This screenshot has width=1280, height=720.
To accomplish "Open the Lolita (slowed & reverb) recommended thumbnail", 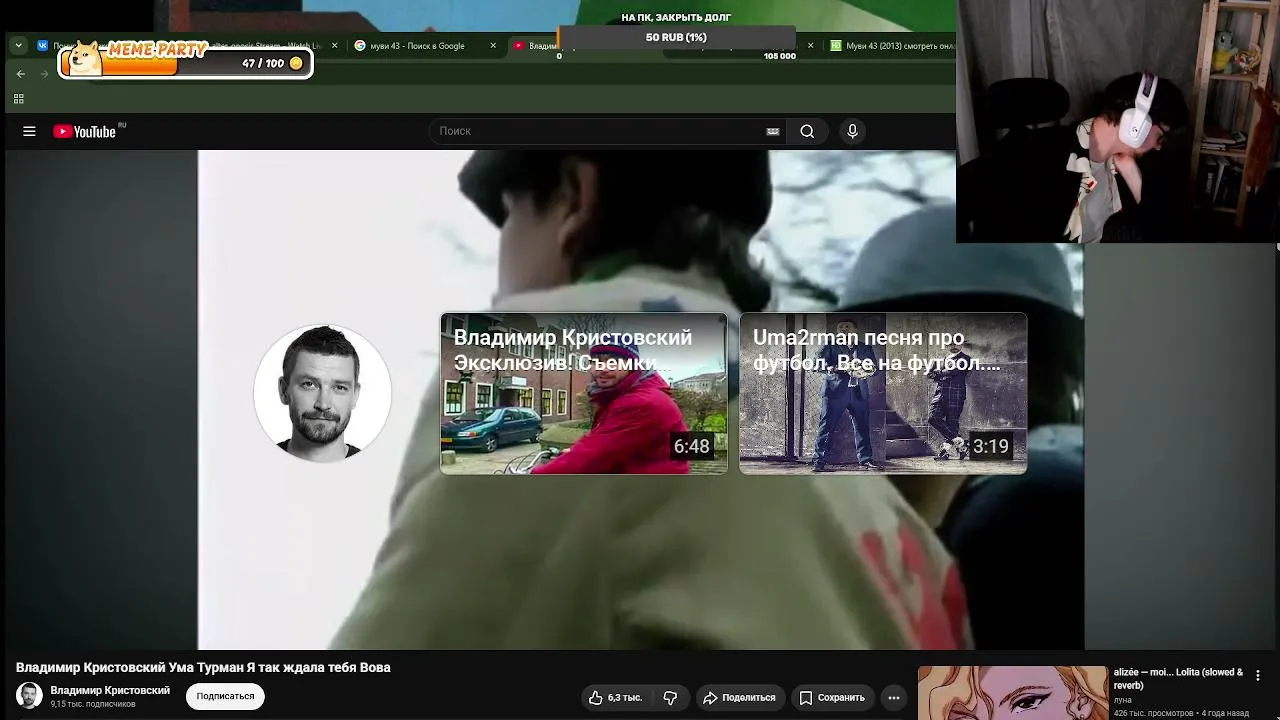I will (1013, 693).
